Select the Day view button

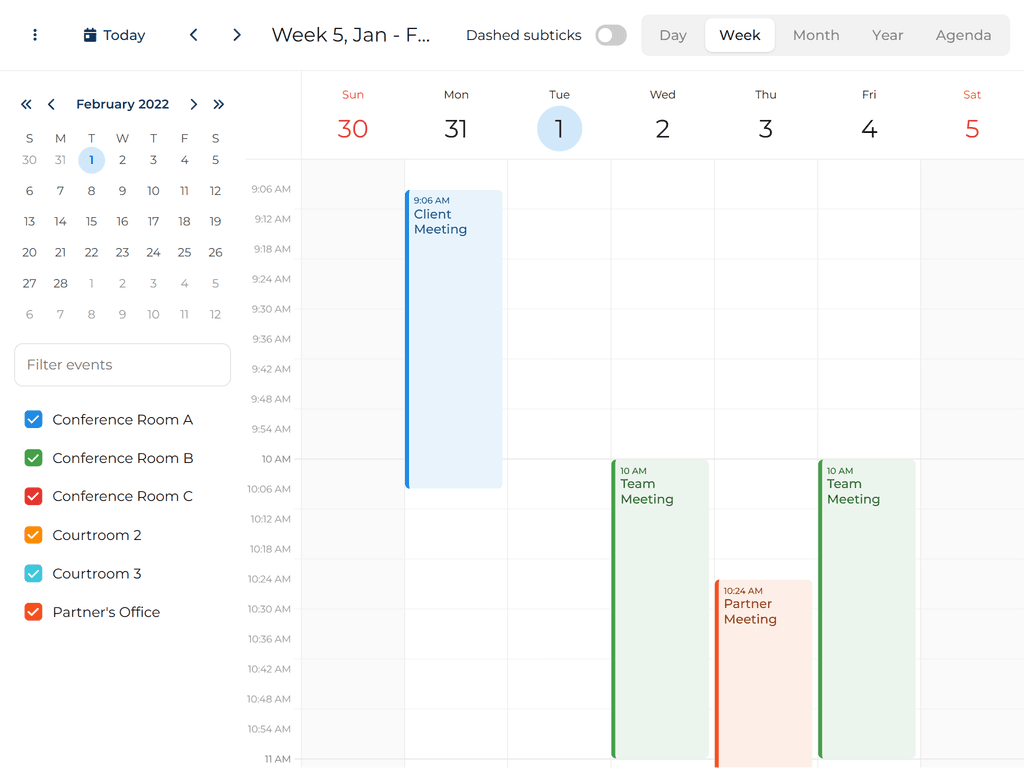tap(672, 35)
